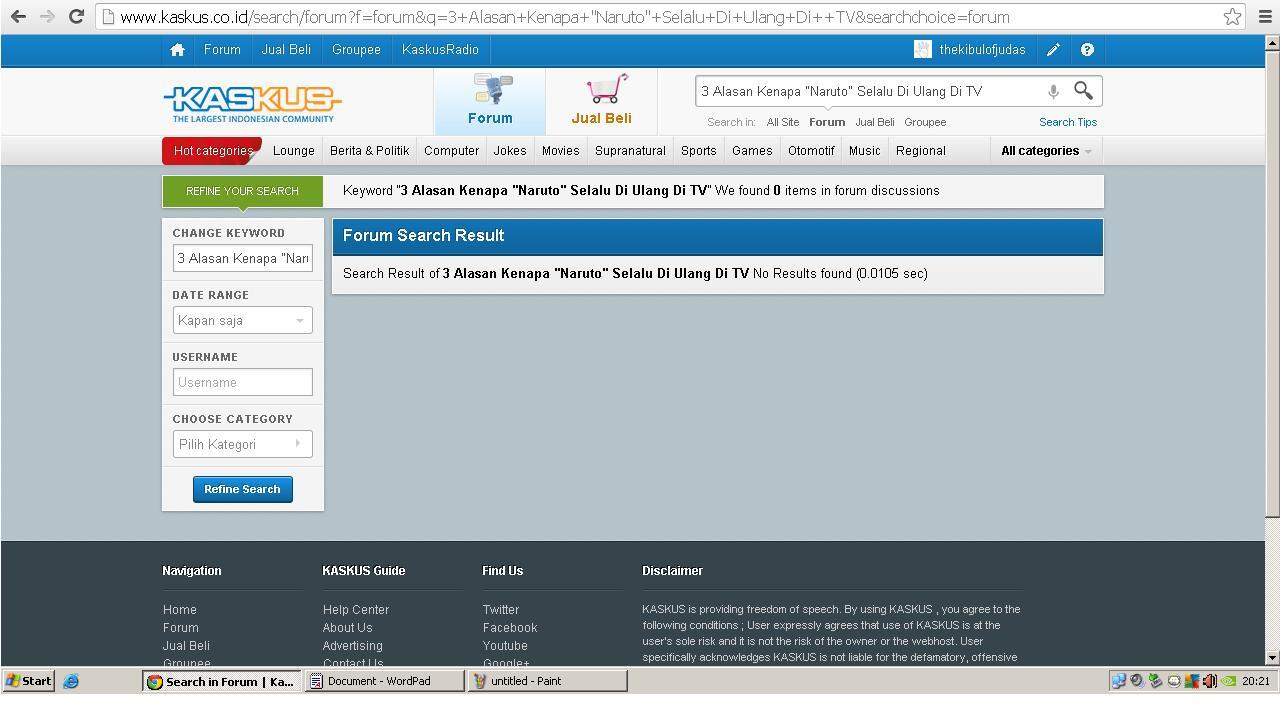Click Groupee in top navigation bar
1280x720 pixels.
(356, 50)
